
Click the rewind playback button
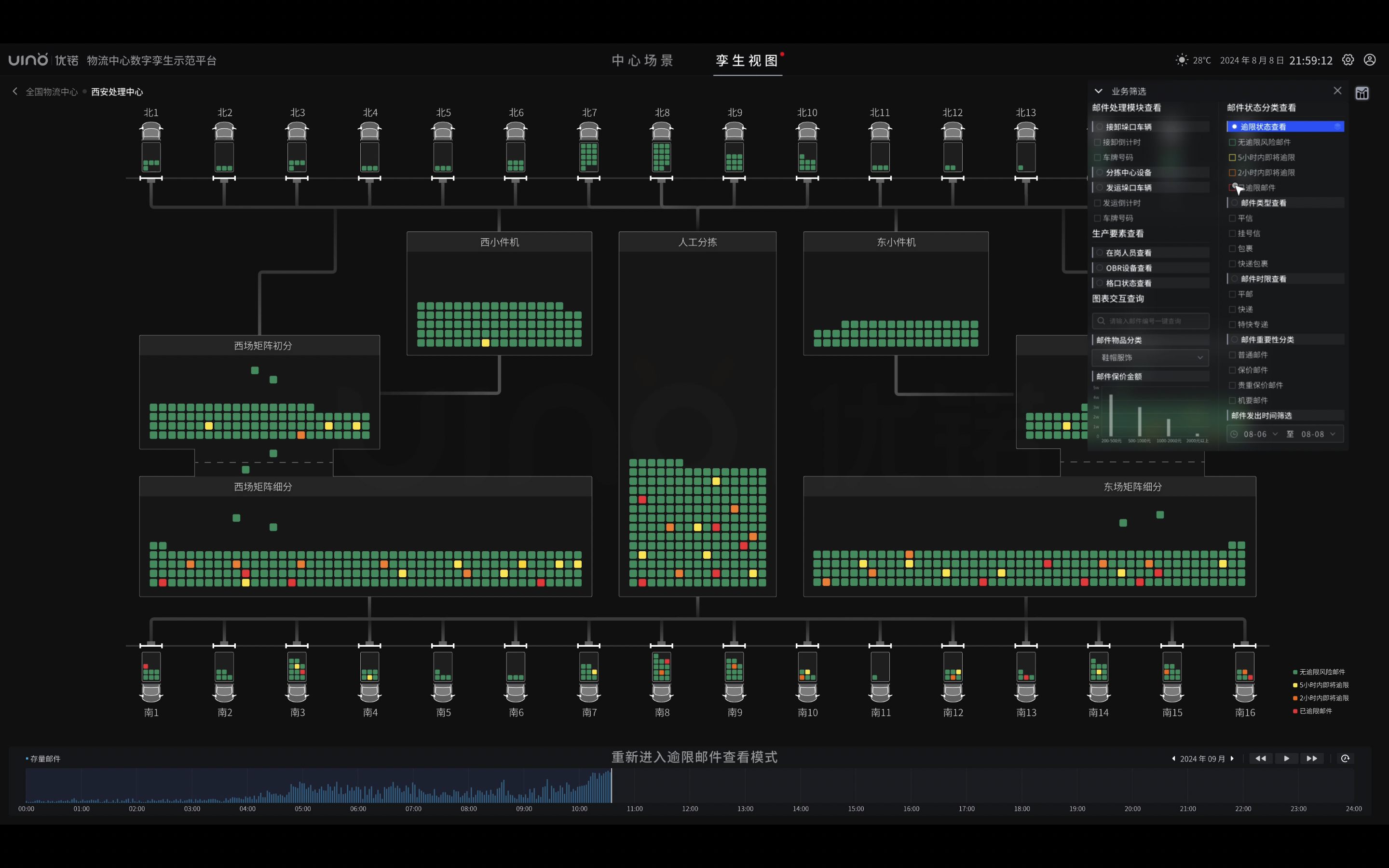(1260, 759)
